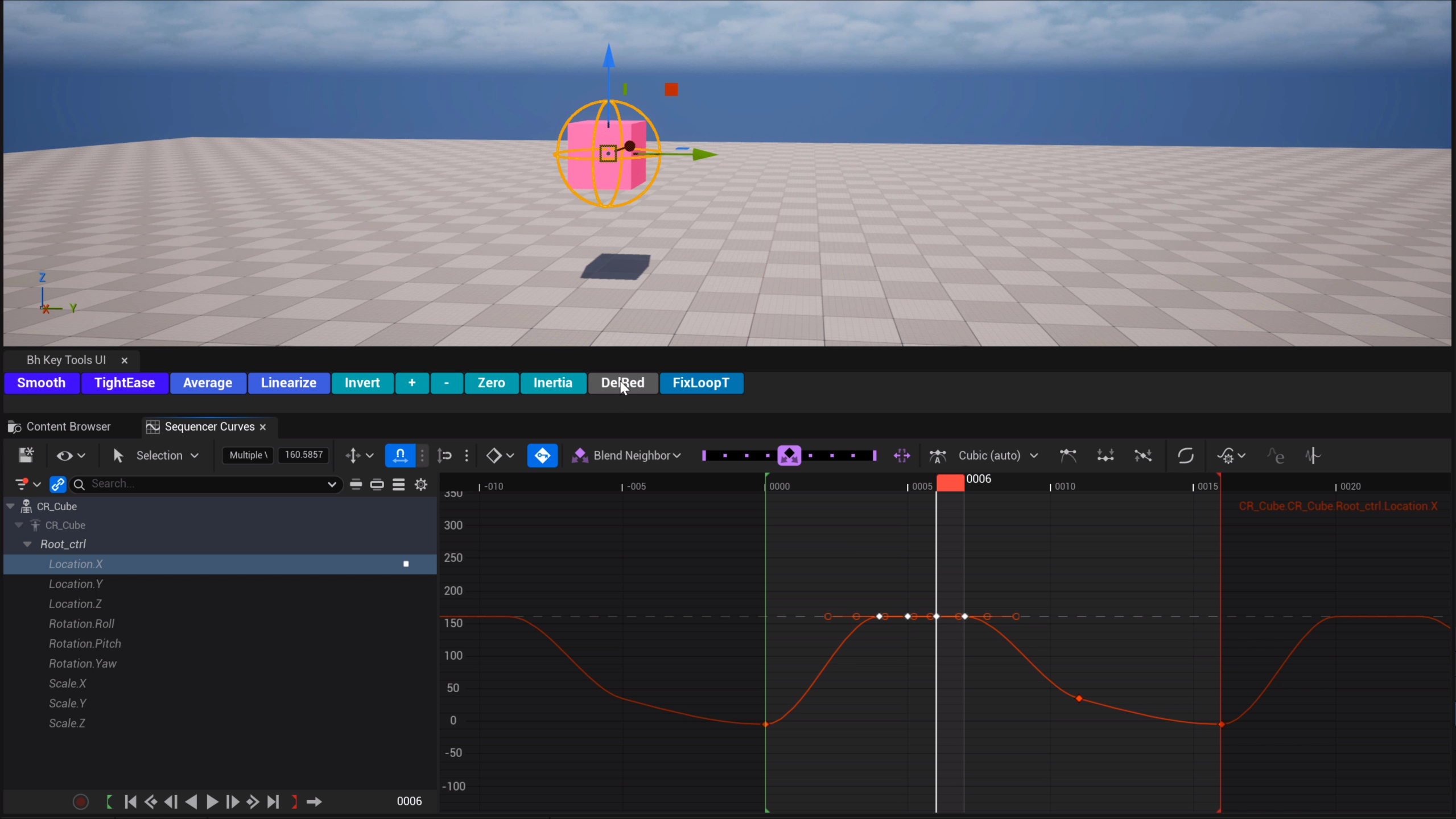Click the Blend Neighbor slider handle
This screenshot has width=1456, height=819.
(x=789, y=456)
